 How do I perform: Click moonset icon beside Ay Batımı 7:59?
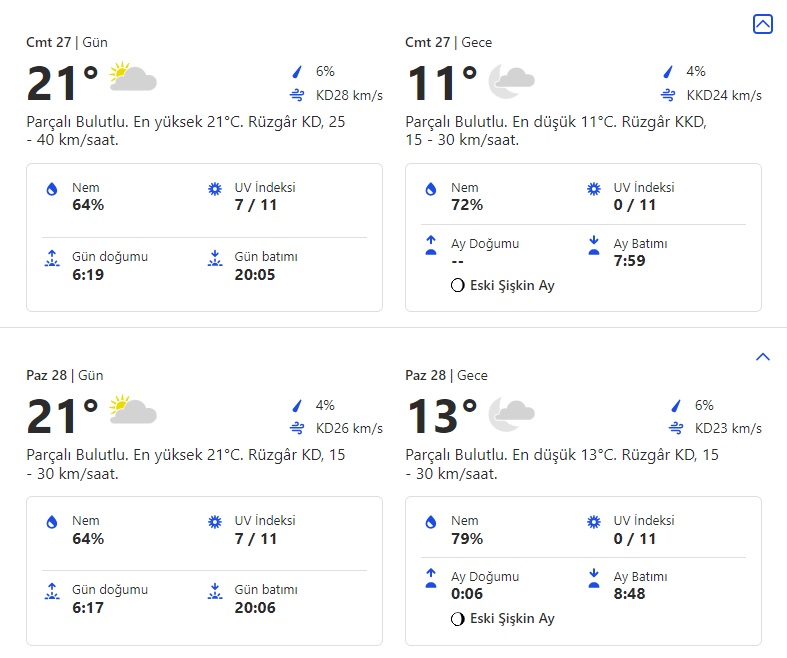pyautogui.click(x=593, y=245)
